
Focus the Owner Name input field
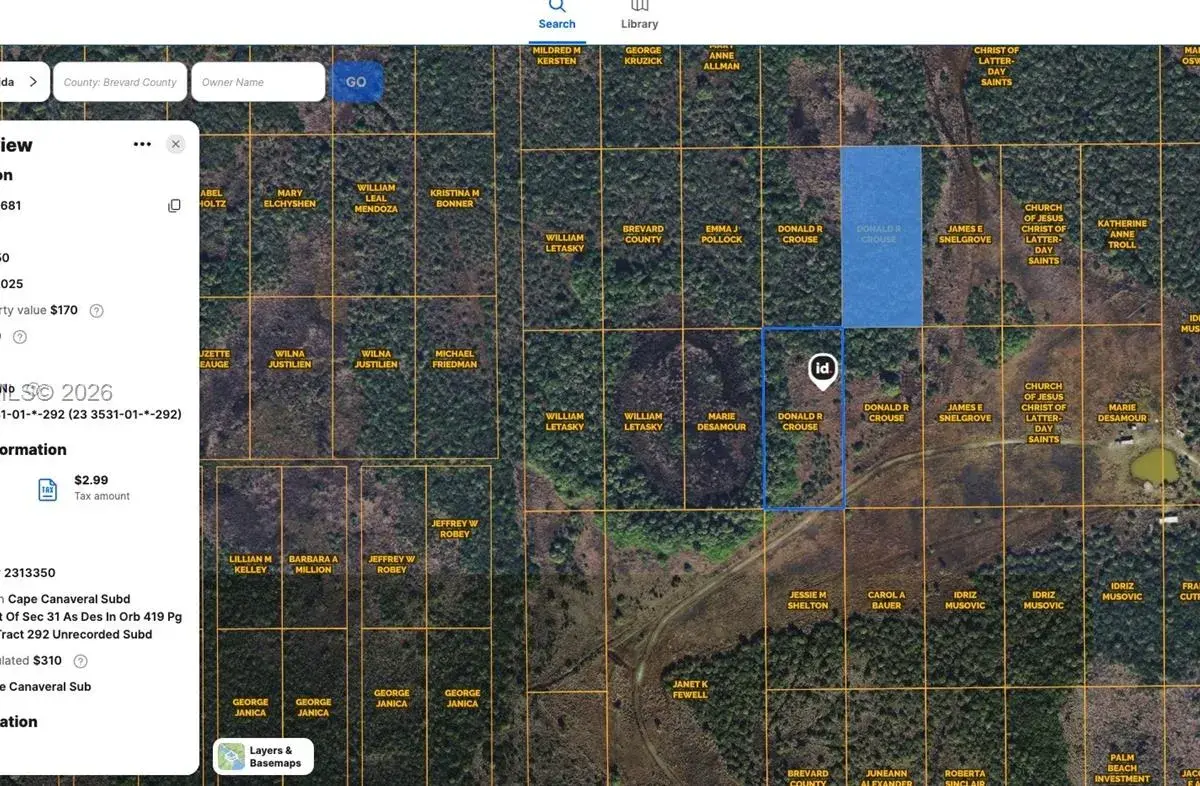(x=258, y=82)
